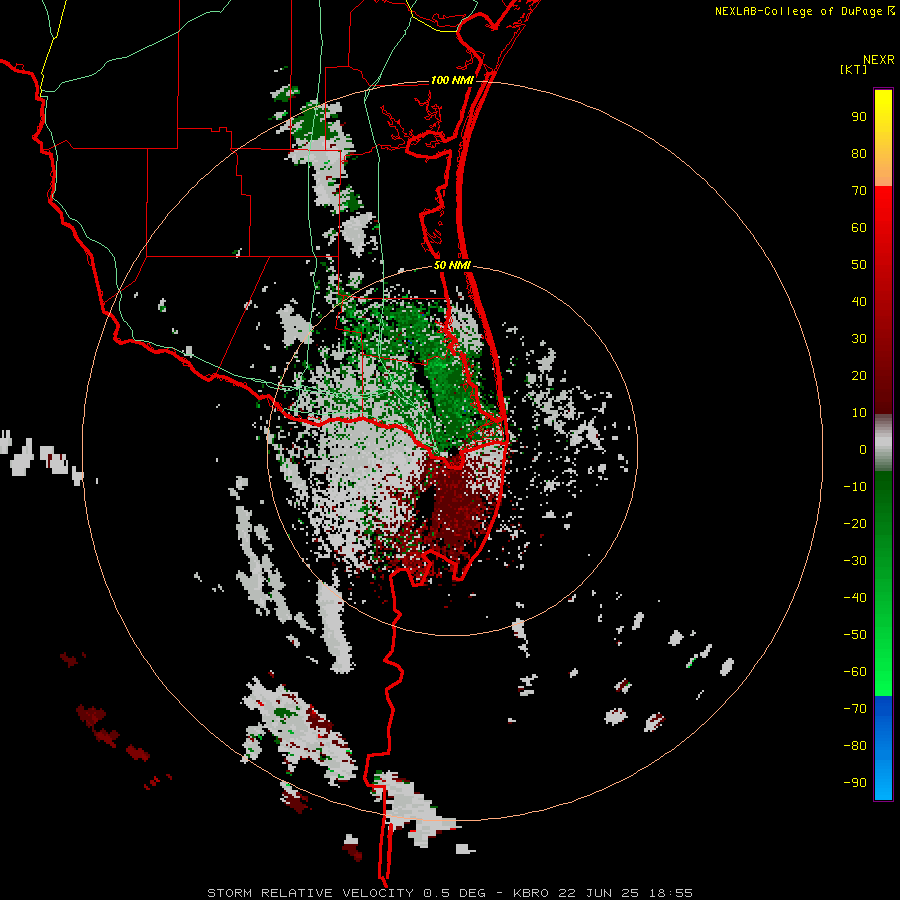The height and width of the screenshot is (900, 900).
Task: Click the 20 value on the velocity scale
Action: [859, 376]
